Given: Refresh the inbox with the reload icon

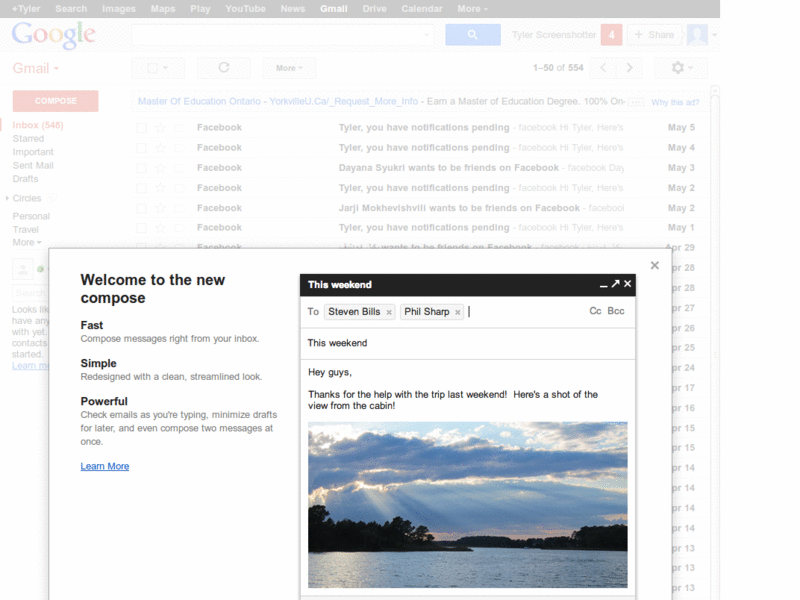Looking at the screenshot, I should [x=223, y=68].
